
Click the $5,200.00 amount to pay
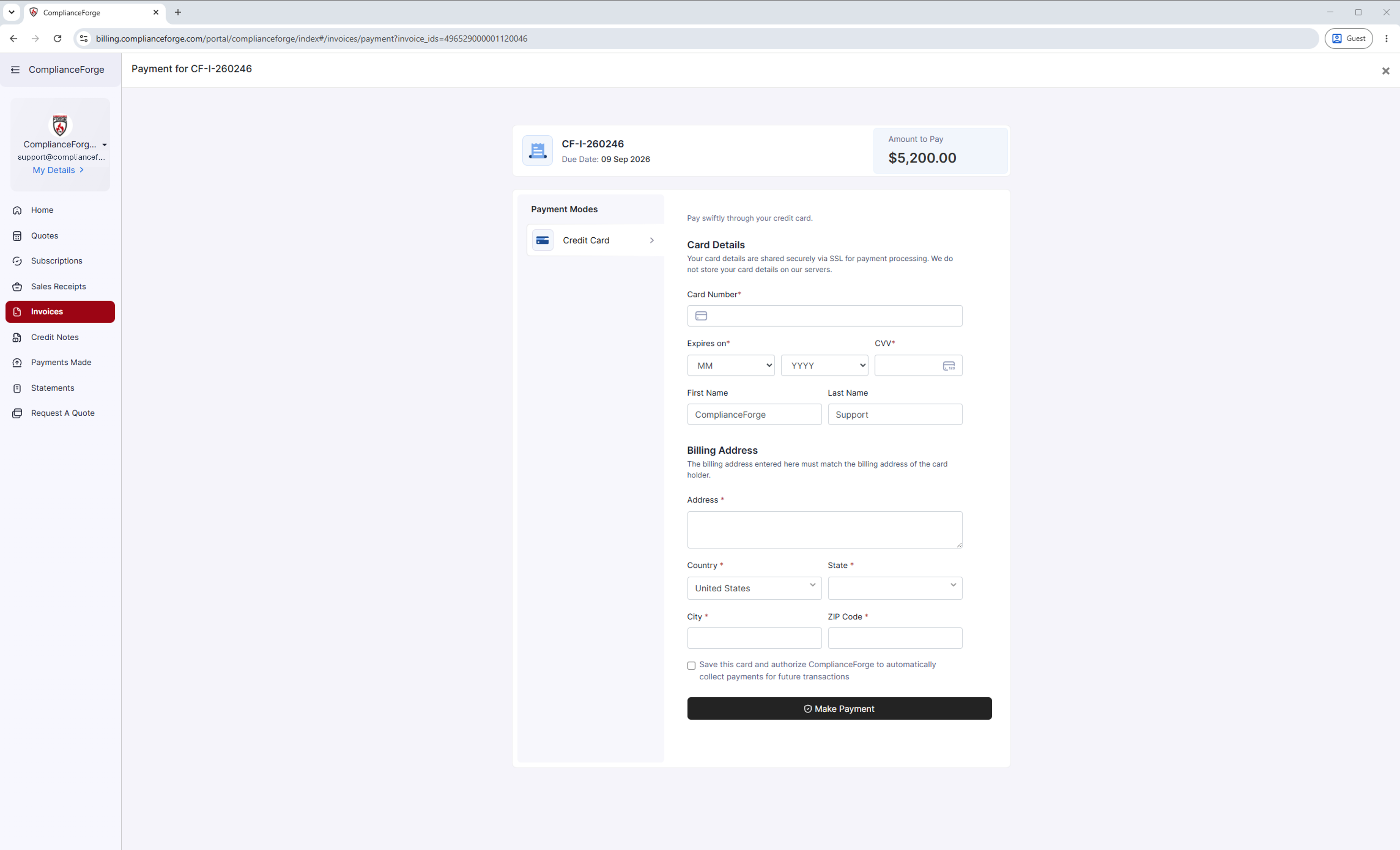coord(922,158)
